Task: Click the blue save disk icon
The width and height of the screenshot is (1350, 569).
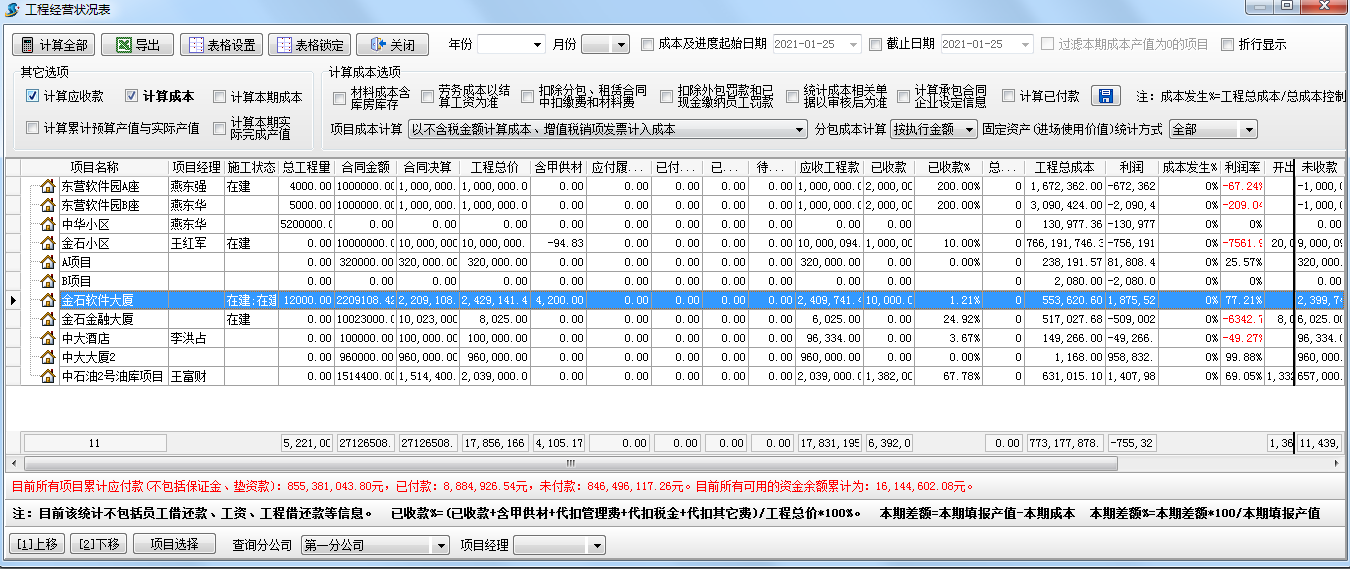Action: click(x=1105, y=96)
